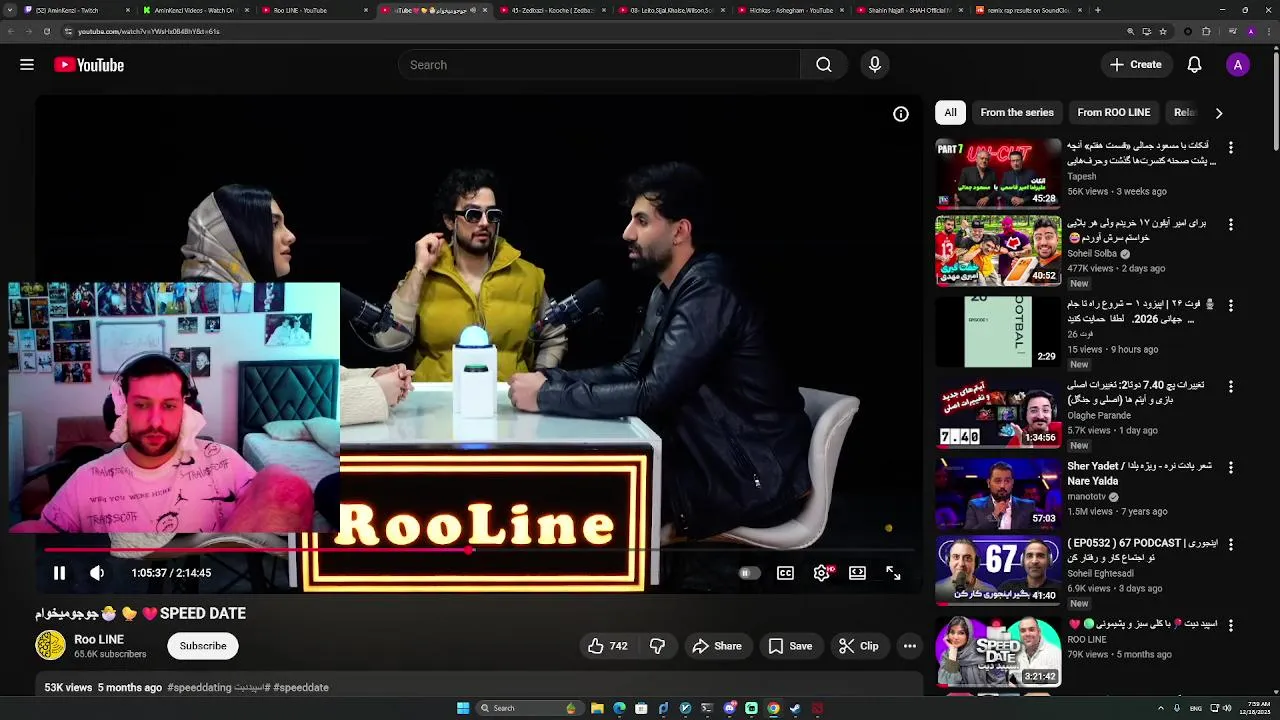Screen dimensions: 1280x720
Task: Open more actions under the video
Action: pos(910,646)
